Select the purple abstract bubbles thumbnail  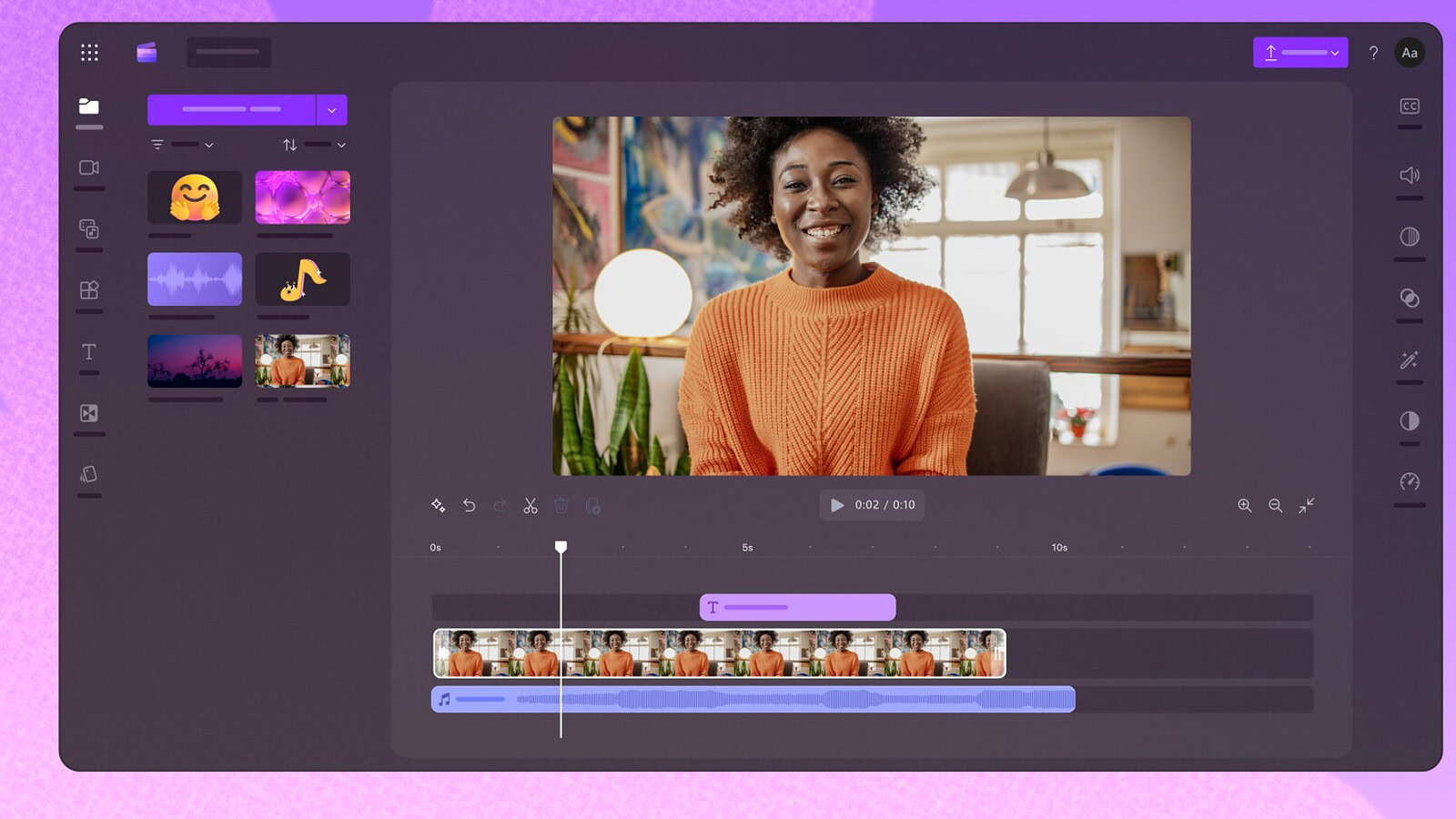(303, 197)
